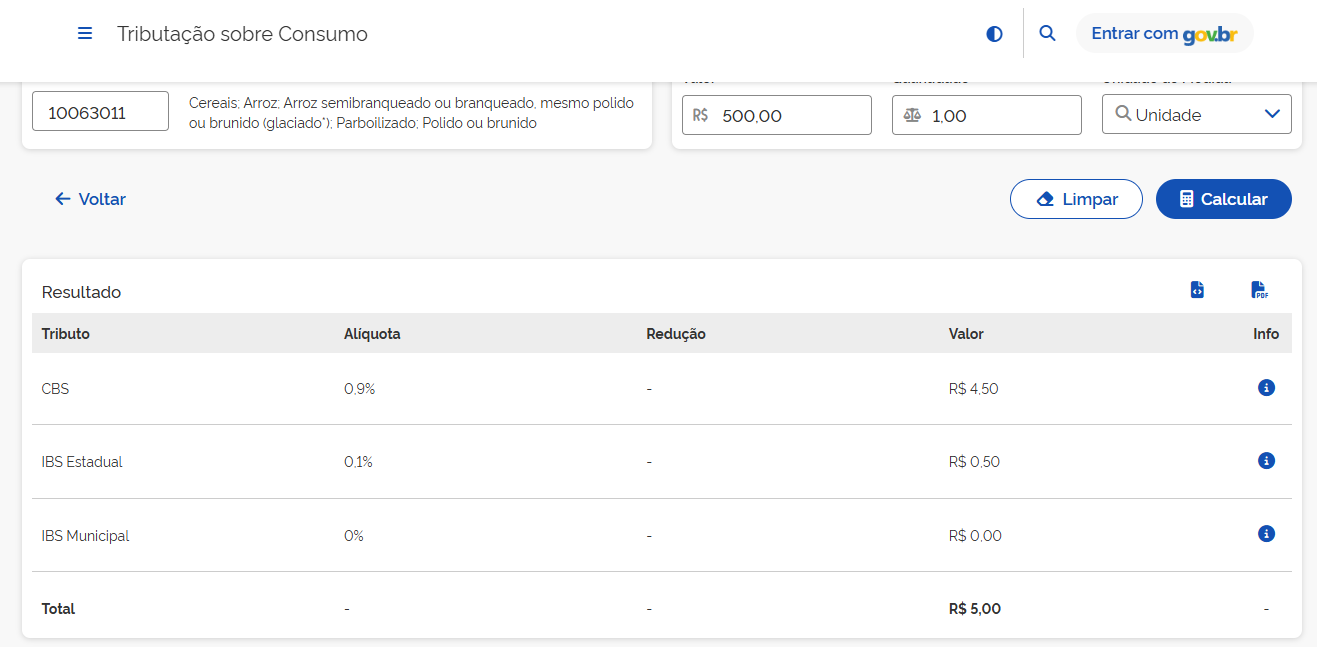Image resolution: width=1317 pixels, height=647 pixels.
Task: Expand the Unidade measurement dropdown
Action: pos(1197,114)
